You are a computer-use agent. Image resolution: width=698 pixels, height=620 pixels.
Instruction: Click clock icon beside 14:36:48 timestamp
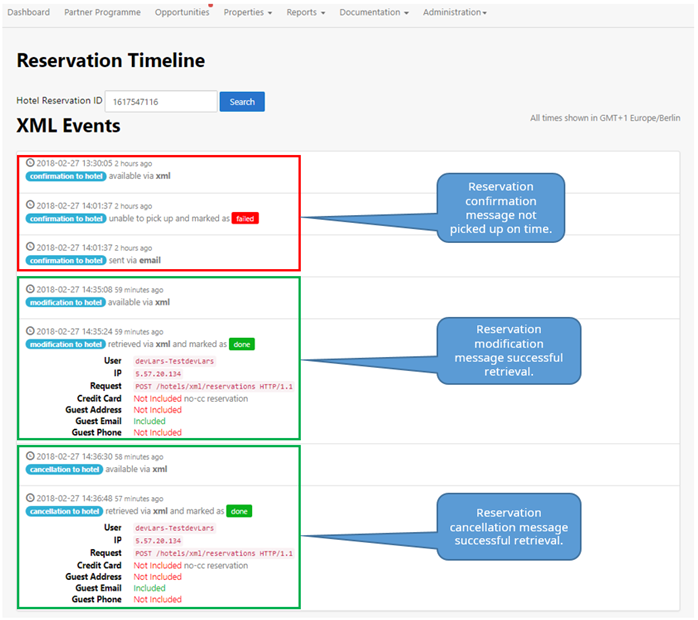30,498
